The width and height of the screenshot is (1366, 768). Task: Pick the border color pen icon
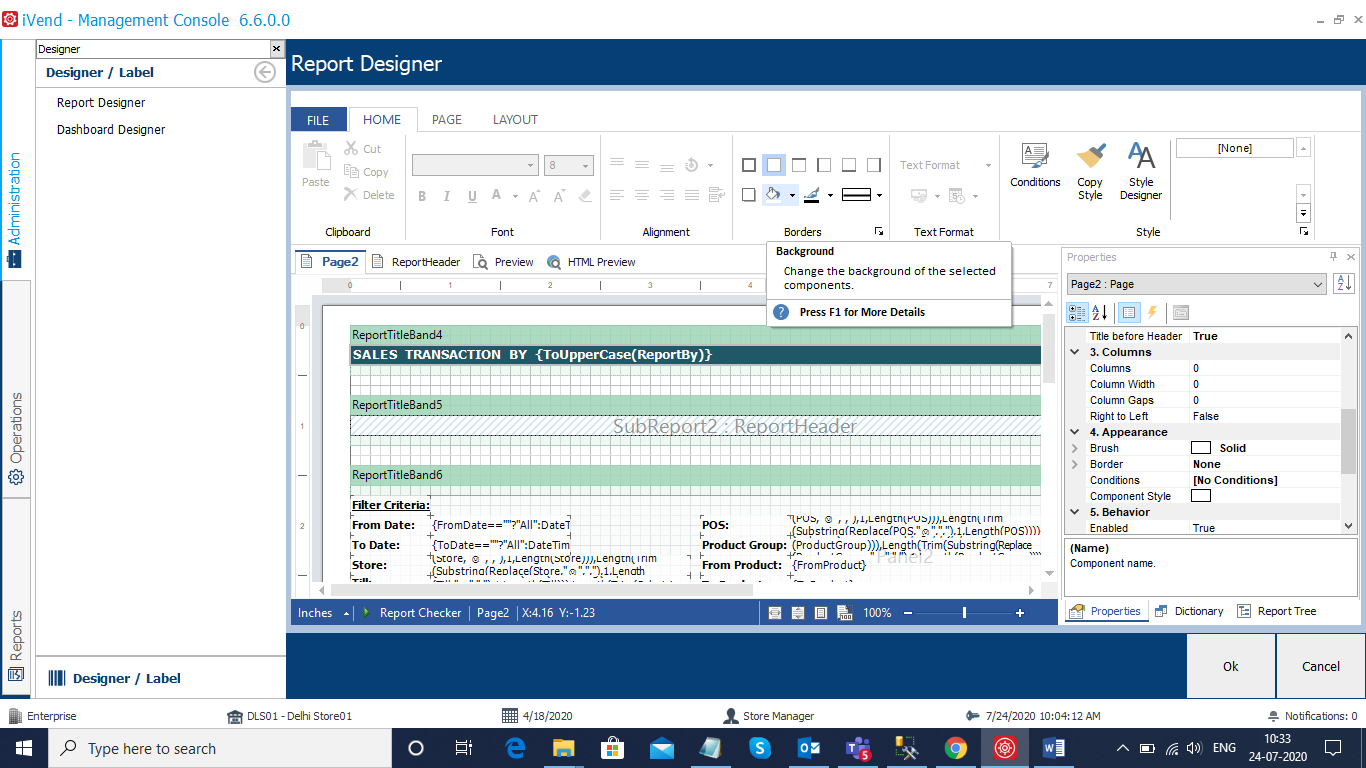click(811, 195)
